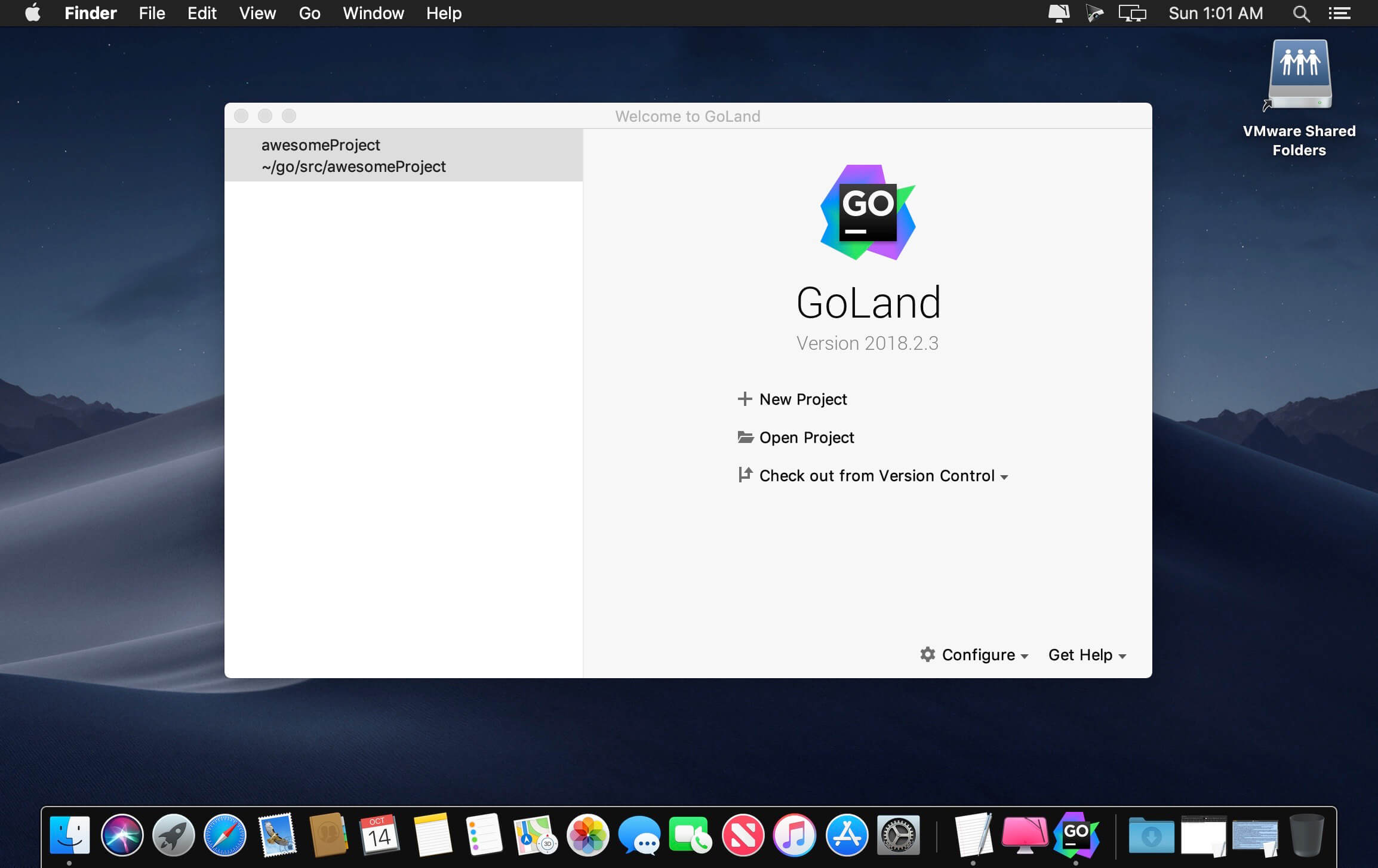Click the GoLand logo in welcome window
Screen dimensions: 1378x868
(x=868, y=213)
